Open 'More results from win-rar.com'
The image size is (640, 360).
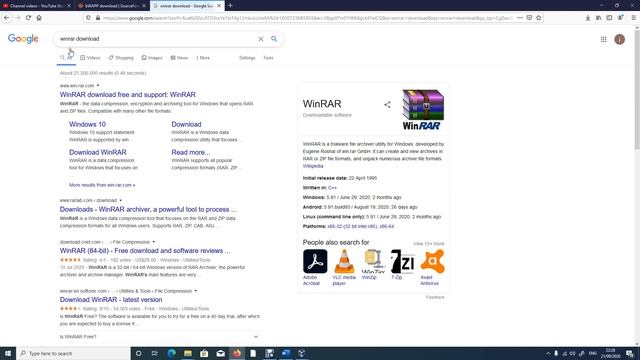click(x=102, y=185)
